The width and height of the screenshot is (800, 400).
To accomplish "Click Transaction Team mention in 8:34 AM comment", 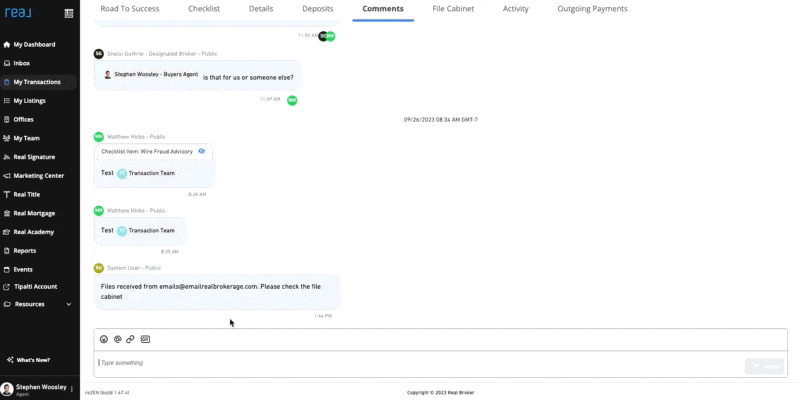I will (146, 173).
